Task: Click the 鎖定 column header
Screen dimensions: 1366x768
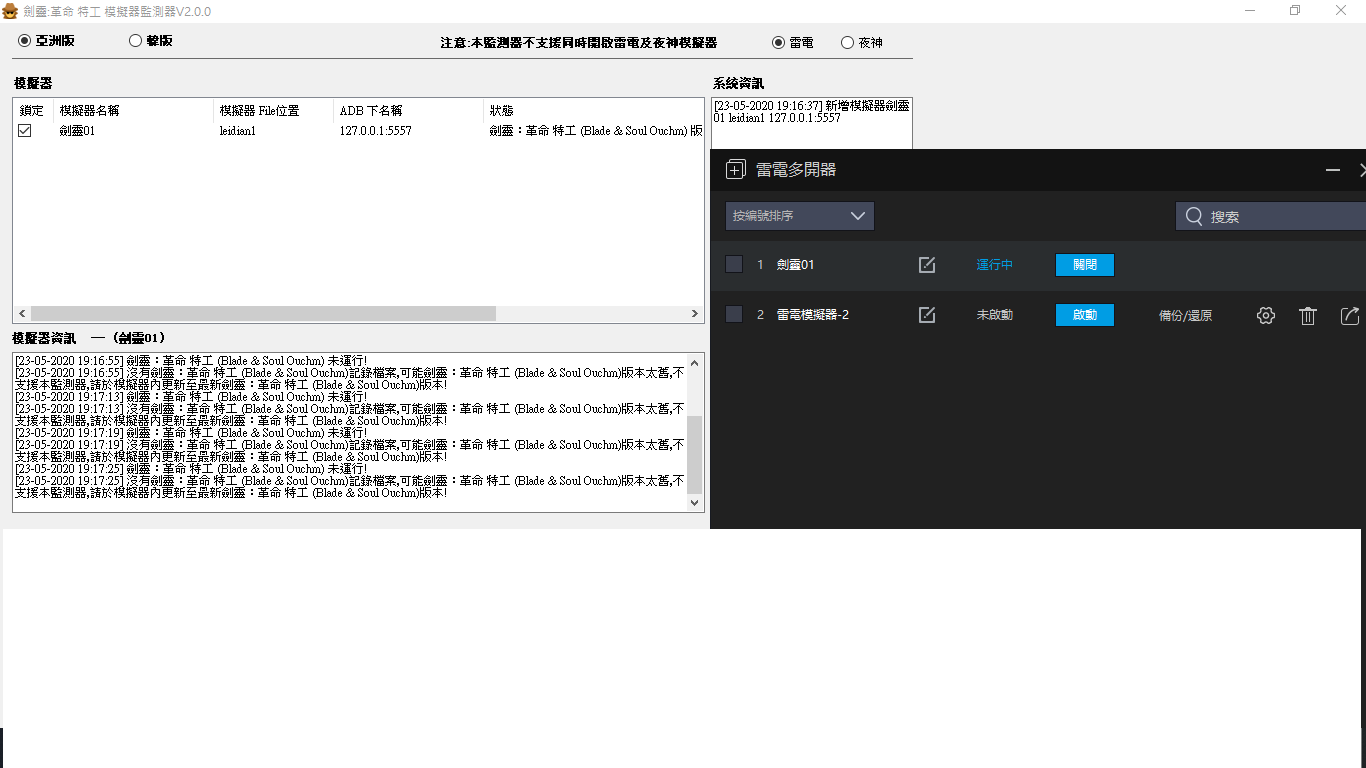Action: [34, 110]
